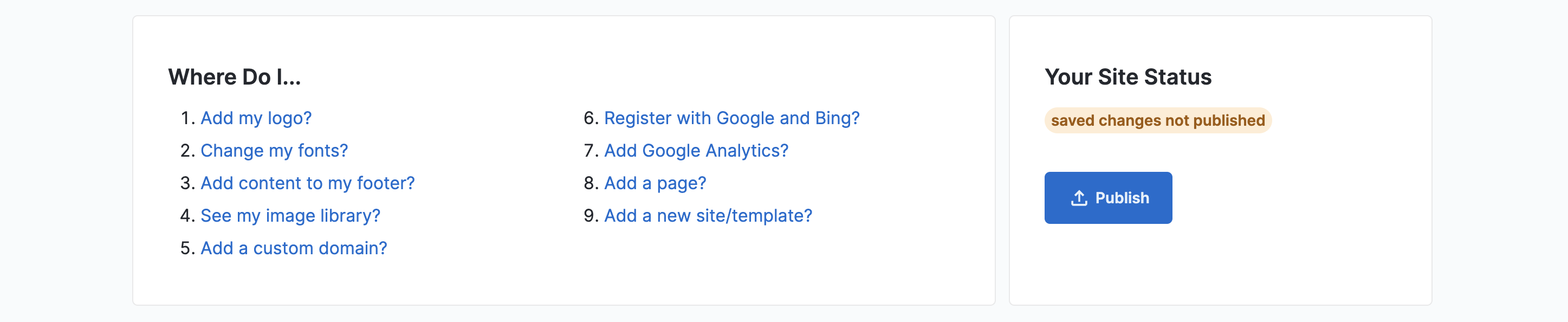
Task: Click the "Your Site Status" heading
Action: [1128, 78]
